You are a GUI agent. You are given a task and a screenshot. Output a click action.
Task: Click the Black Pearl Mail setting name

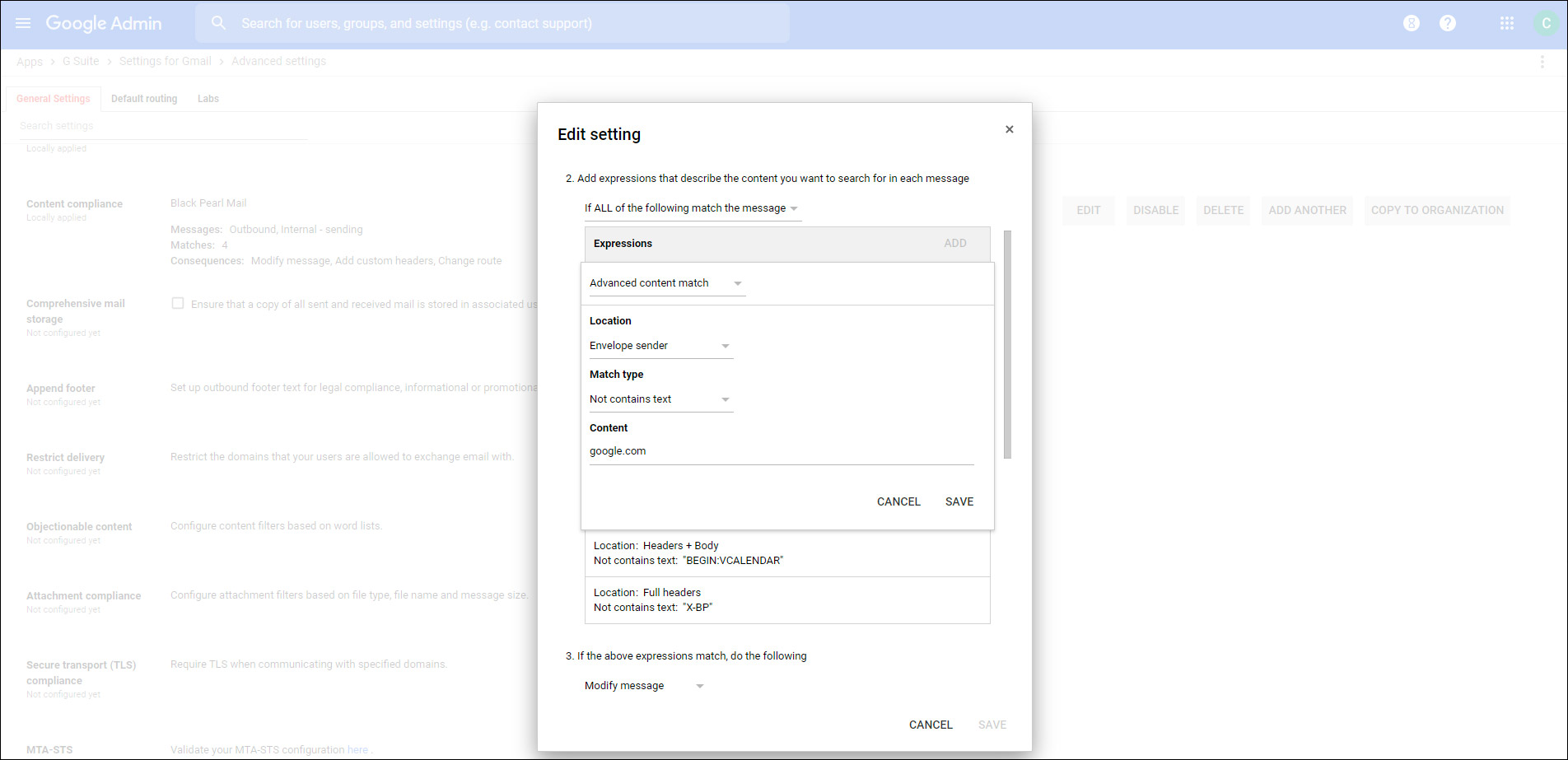[x=208, y=203]
